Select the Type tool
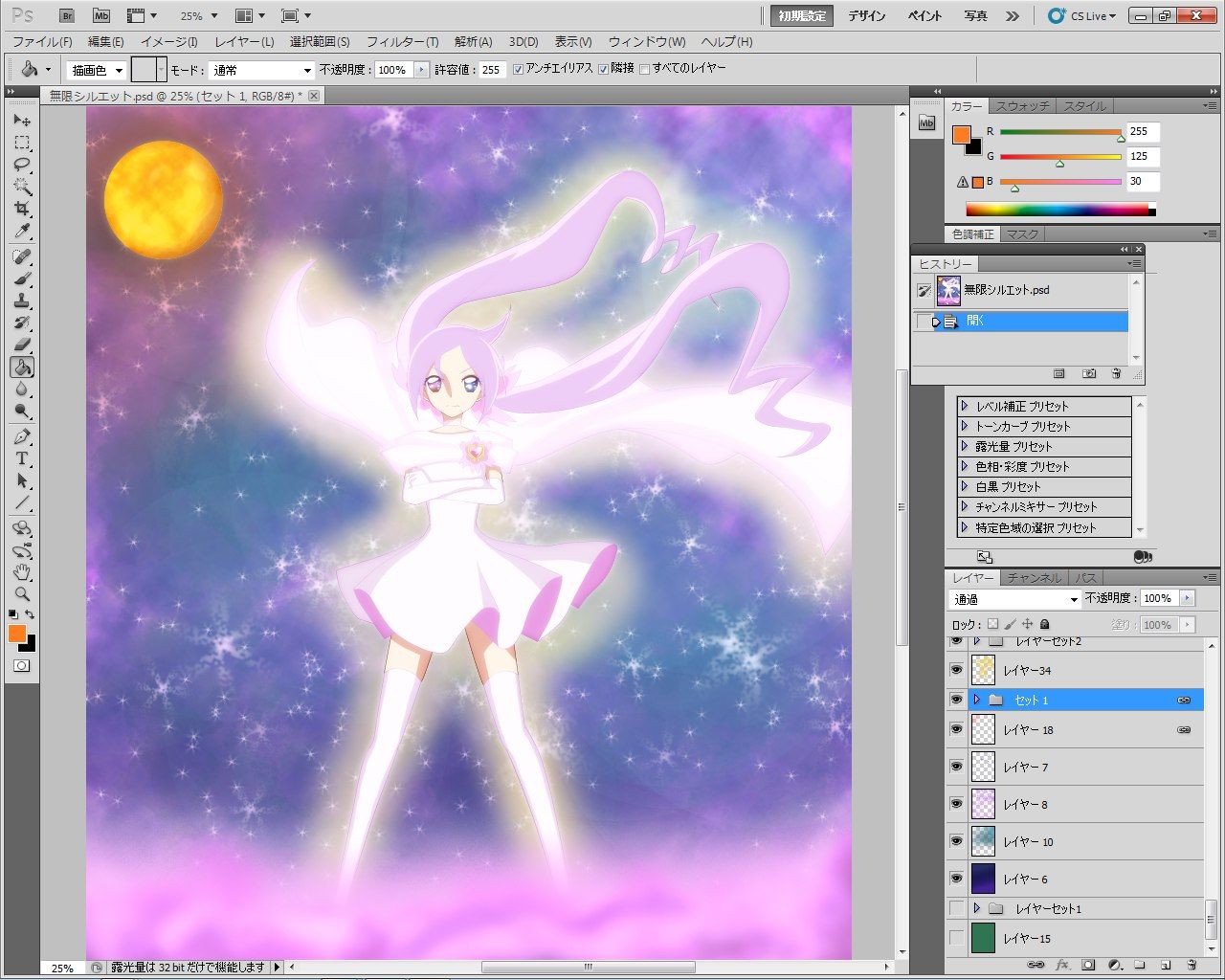 coord(22,458)
